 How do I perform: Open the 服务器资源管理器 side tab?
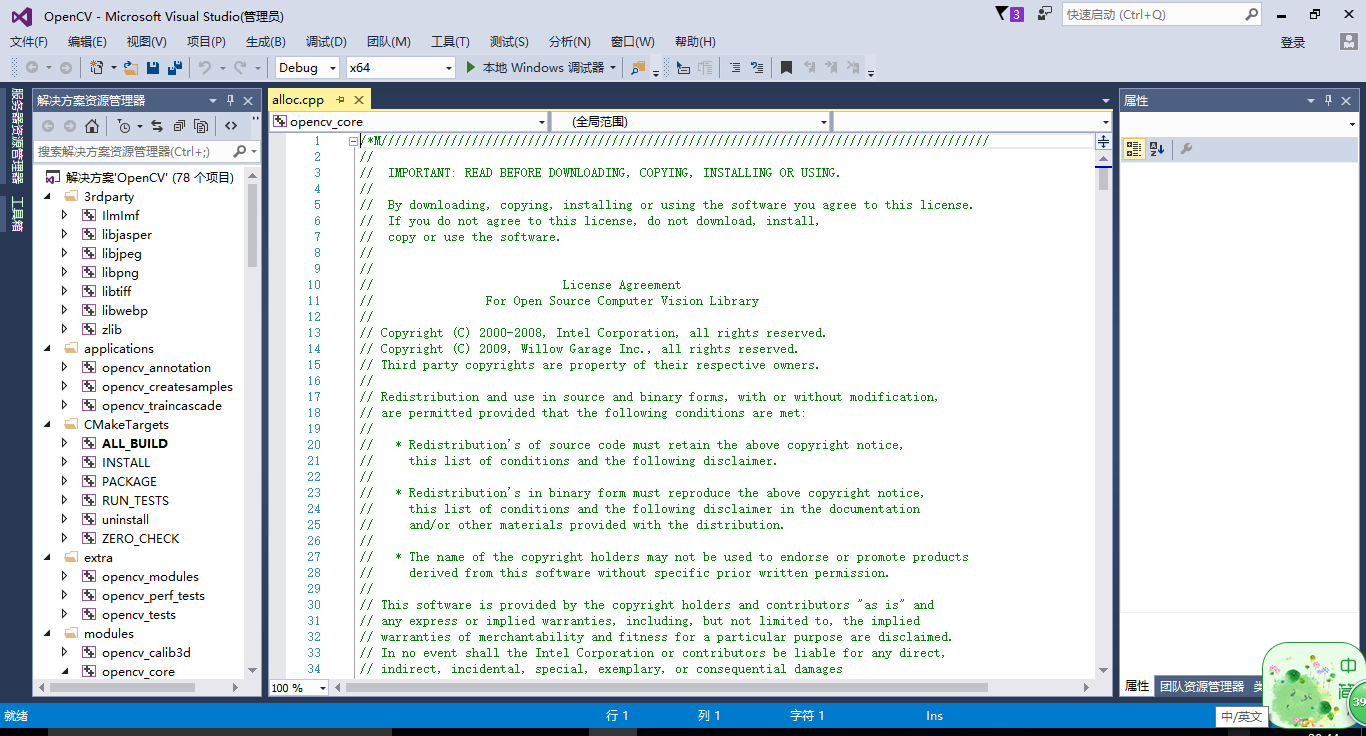(x=17, y=136)
